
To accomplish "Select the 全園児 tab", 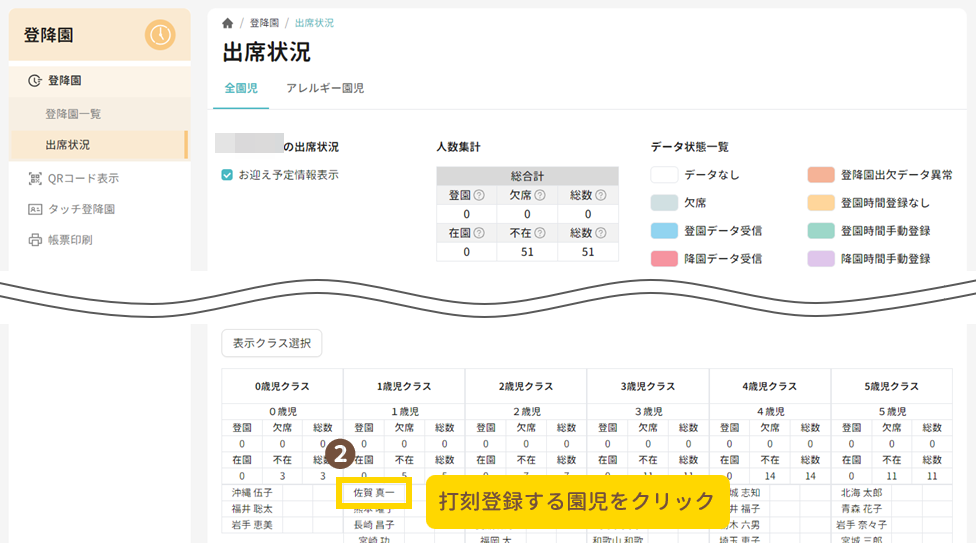I will [x=241, y=88].
